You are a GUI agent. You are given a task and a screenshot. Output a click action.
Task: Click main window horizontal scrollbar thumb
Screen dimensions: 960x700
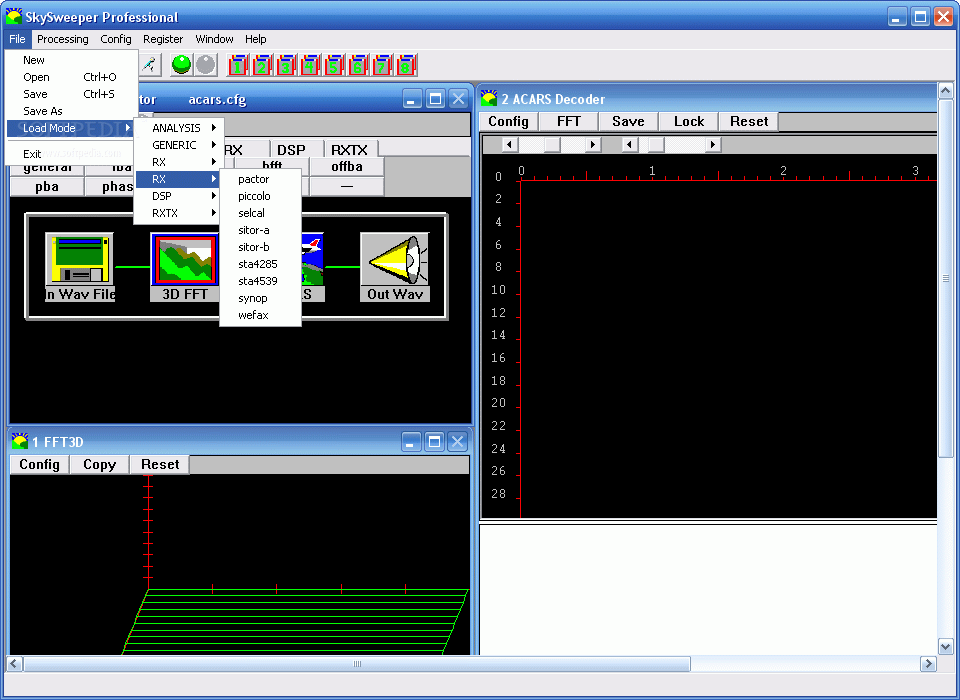click(x=357, y=664)
